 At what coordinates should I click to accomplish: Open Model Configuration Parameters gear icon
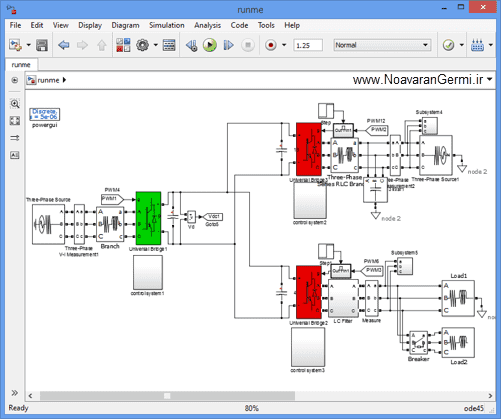(x=143, y=45)
